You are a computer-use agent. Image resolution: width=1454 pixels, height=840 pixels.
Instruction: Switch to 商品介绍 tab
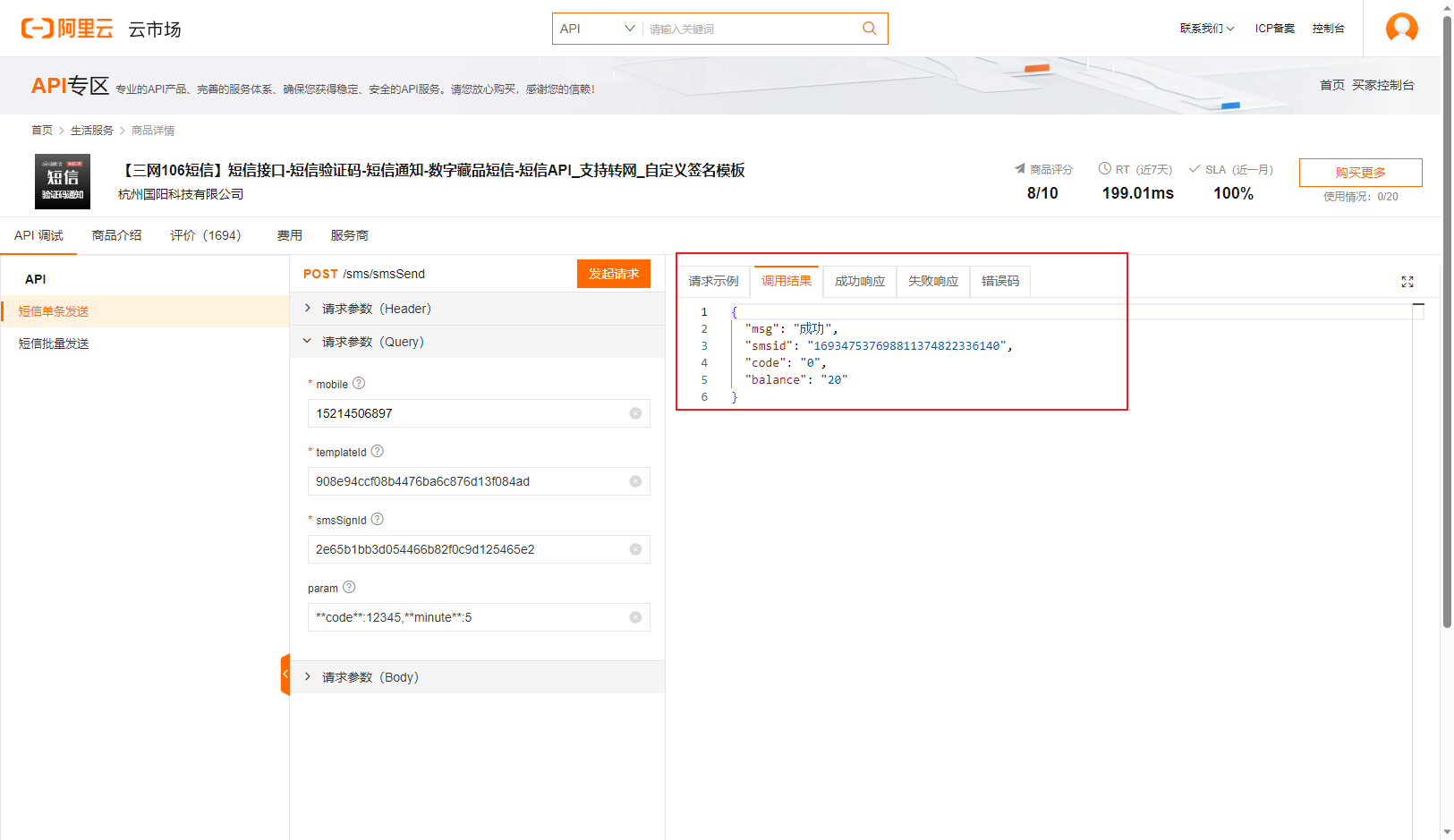tap(116, 235)
